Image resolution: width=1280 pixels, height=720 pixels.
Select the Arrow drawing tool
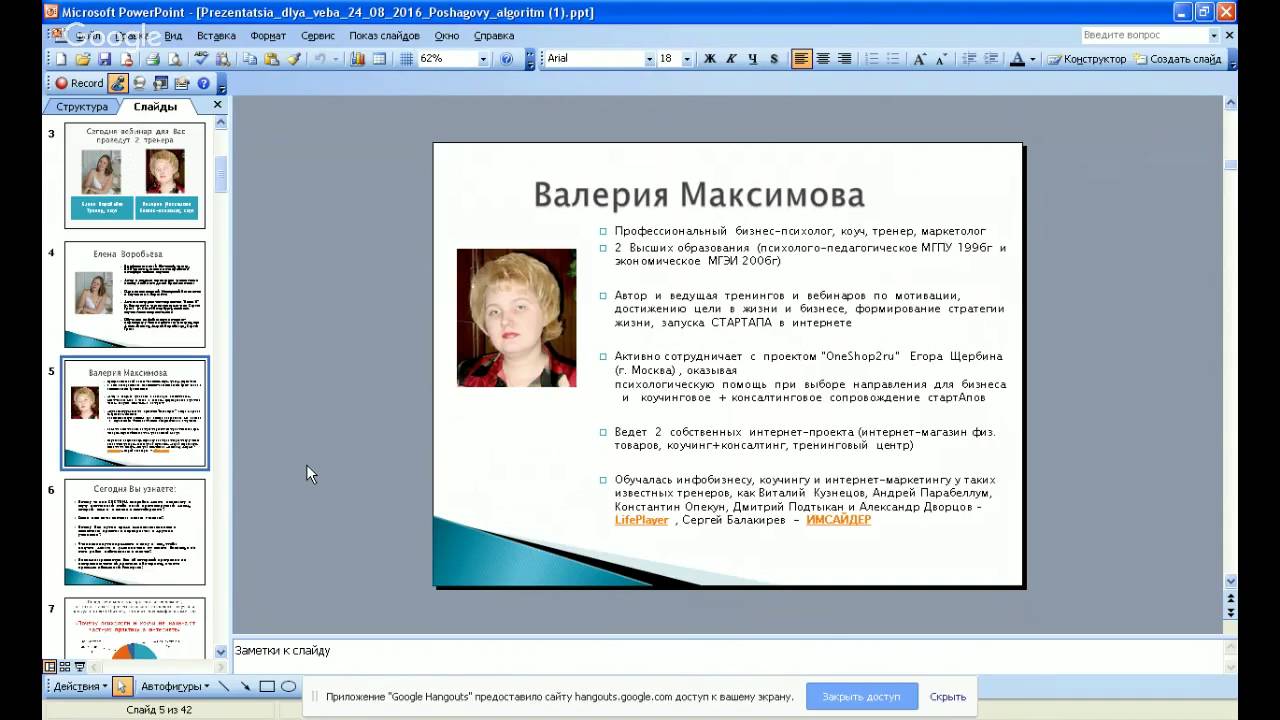tap(245, 686)
